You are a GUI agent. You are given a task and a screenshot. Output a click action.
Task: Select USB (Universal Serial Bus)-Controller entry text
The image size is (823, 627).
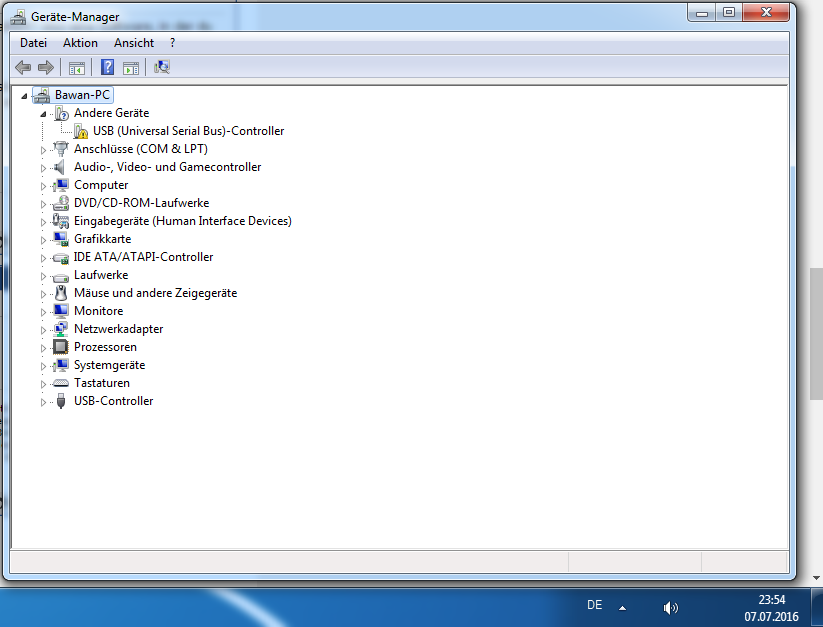pos(188,131)
